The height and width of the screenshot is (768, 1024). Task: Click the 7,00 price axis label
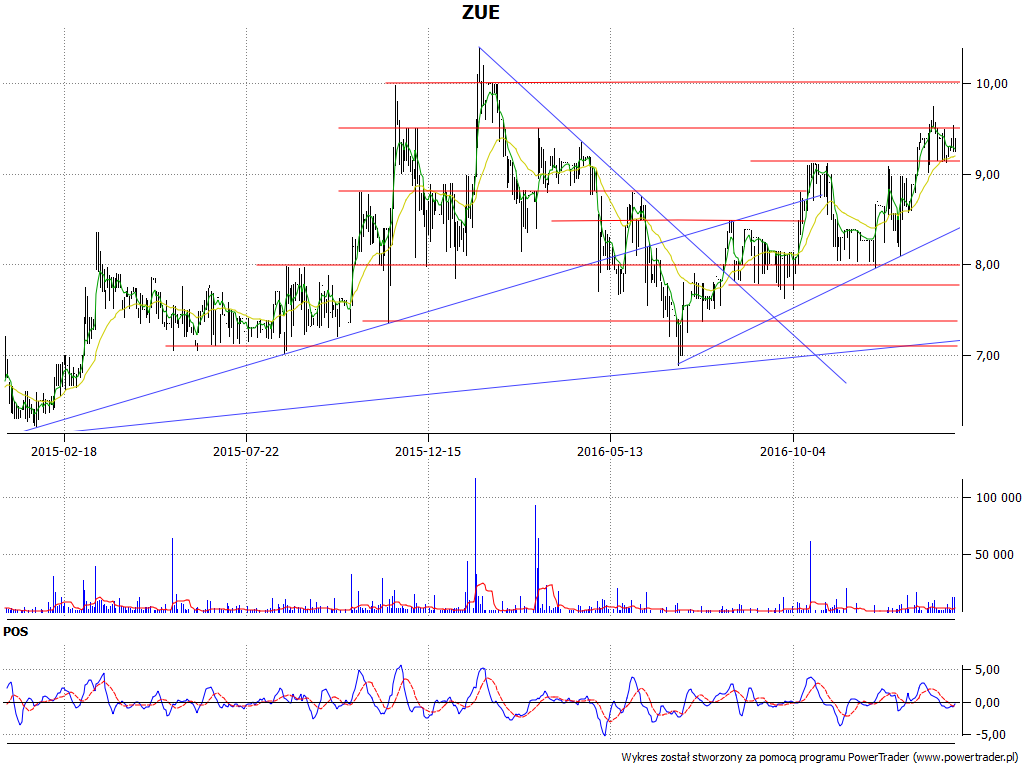(988, 355)
